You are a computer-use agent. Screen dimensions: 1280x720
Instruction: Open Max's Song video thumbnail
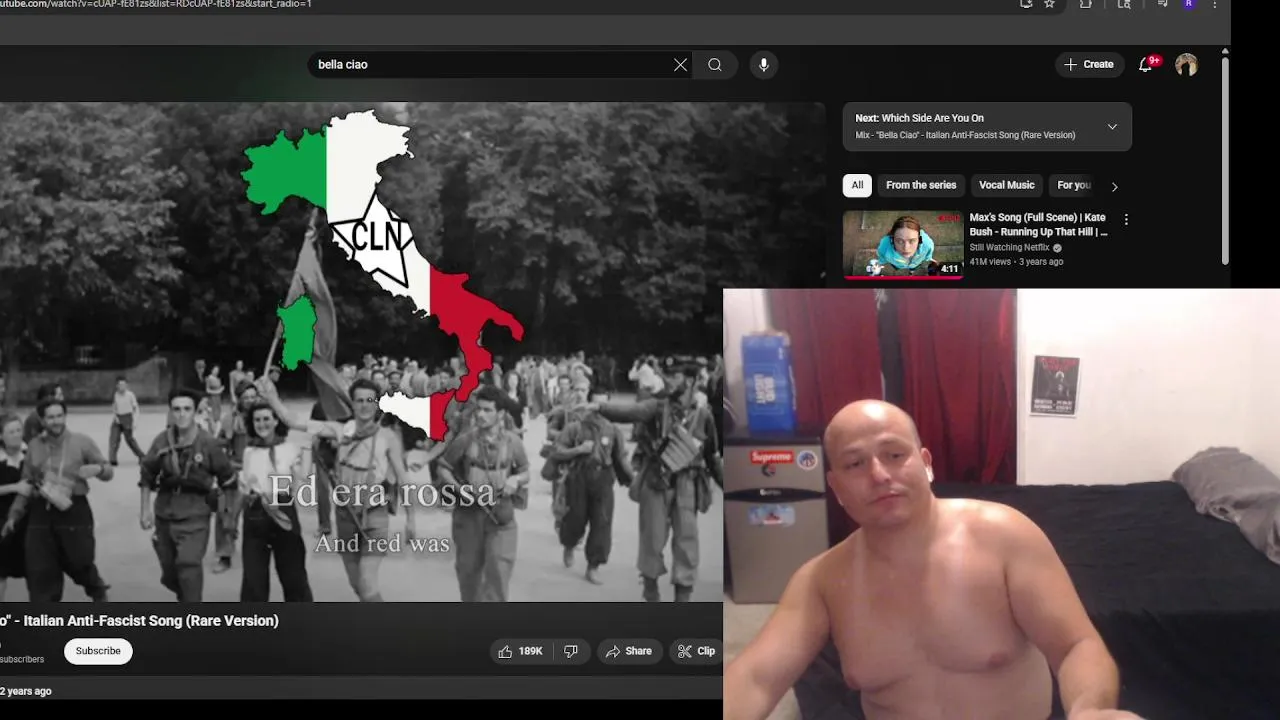tap(903, 244)
